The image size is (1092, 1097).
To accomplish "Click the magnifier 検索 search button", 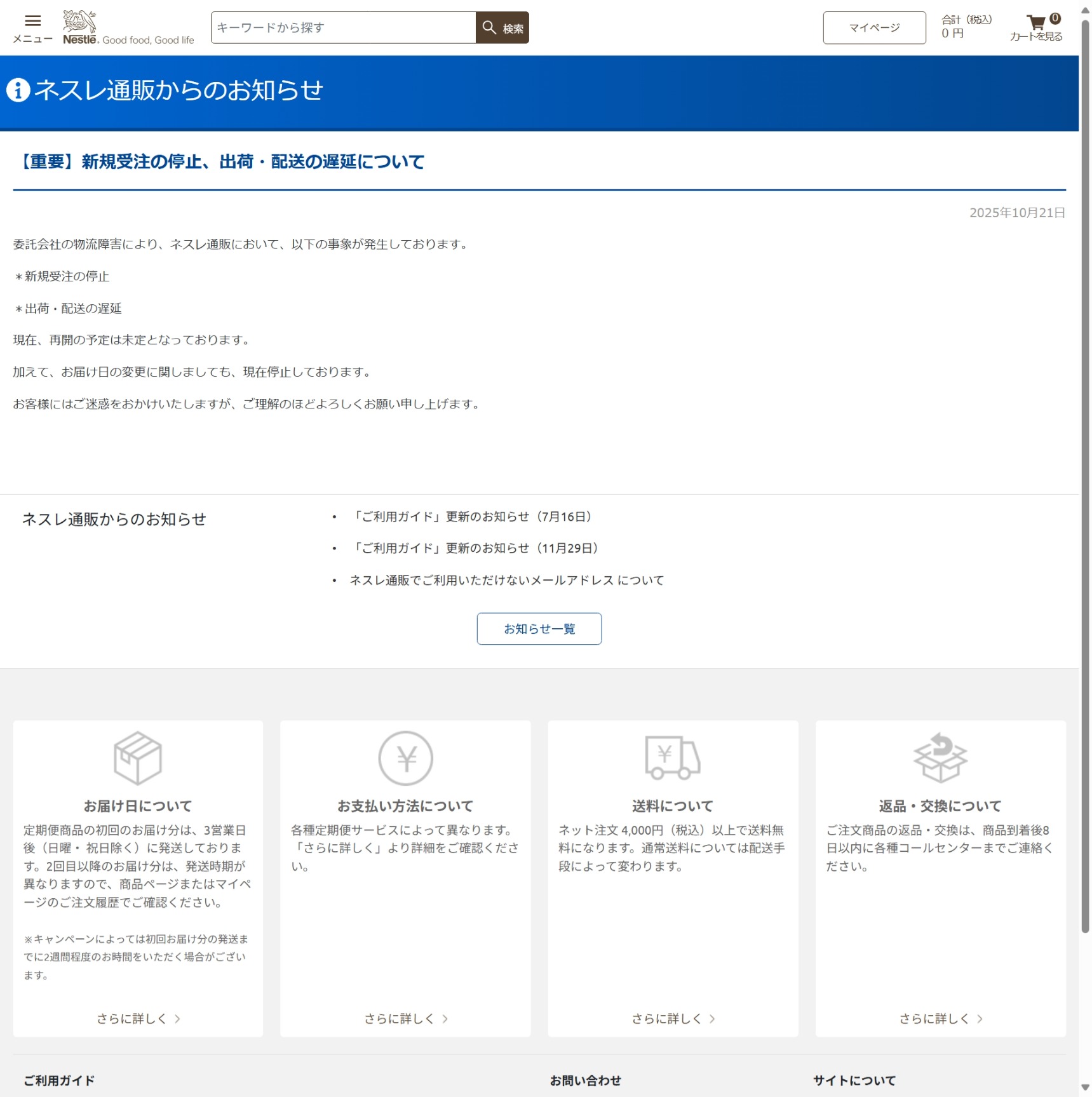I will [x=502, y=28].
